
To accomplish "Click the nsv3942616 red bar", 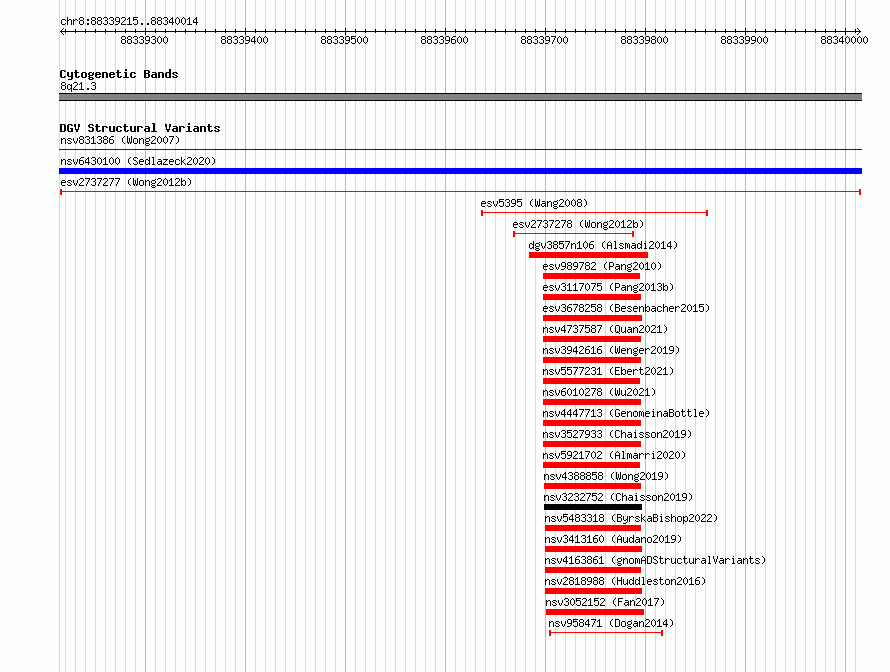I will pos(592,360).
